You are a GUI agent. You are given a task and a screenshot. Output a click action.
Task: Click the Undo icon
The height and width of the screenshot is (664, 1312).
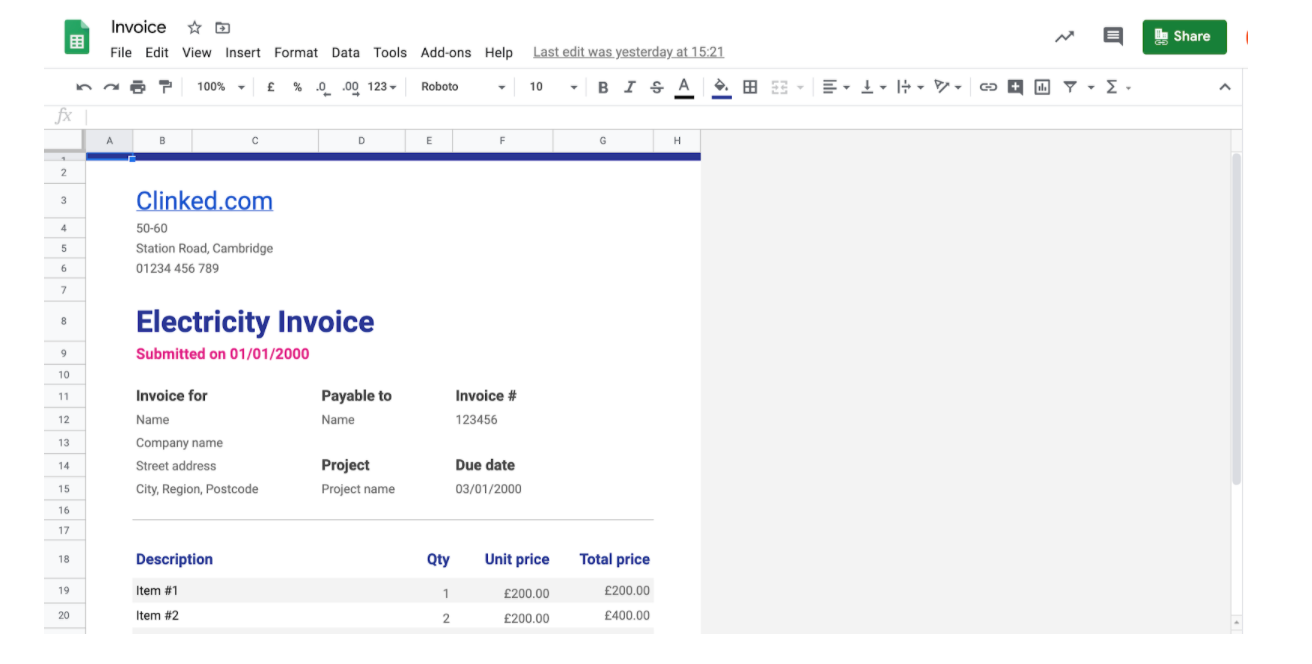84,87
